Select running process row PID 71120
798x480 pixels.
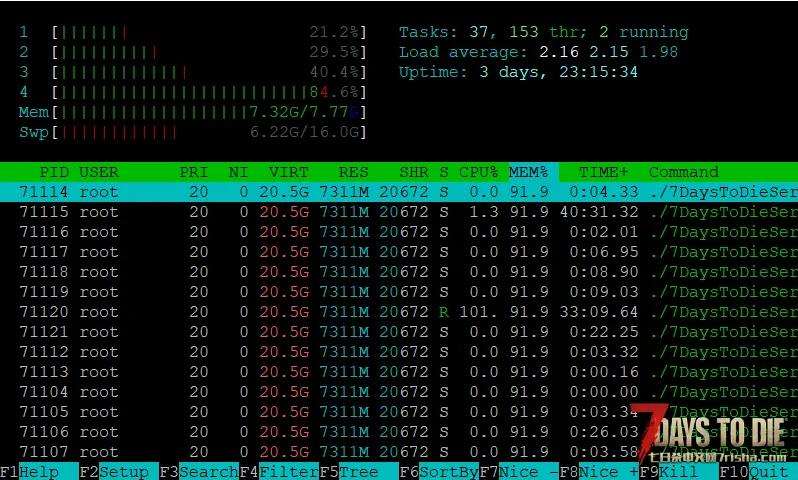(399, 312)
